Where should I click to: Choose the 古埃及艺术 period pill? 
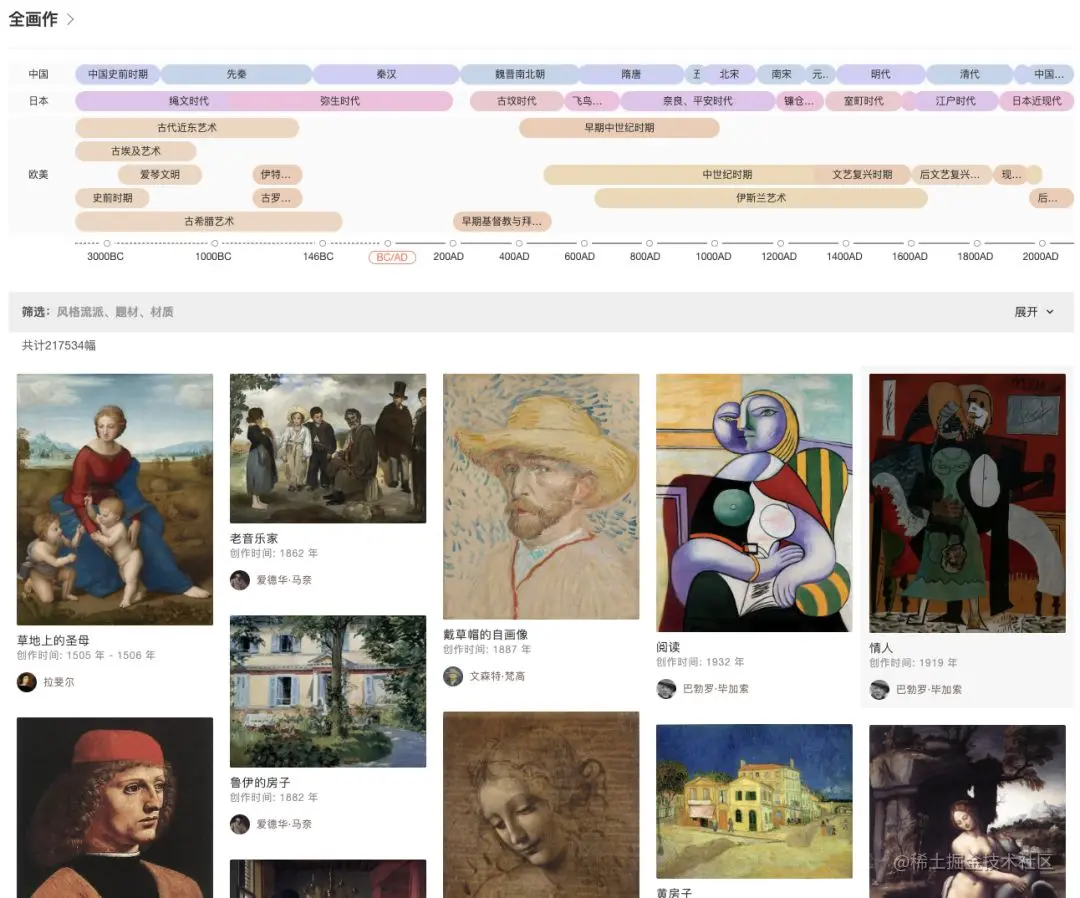(136, 151)
